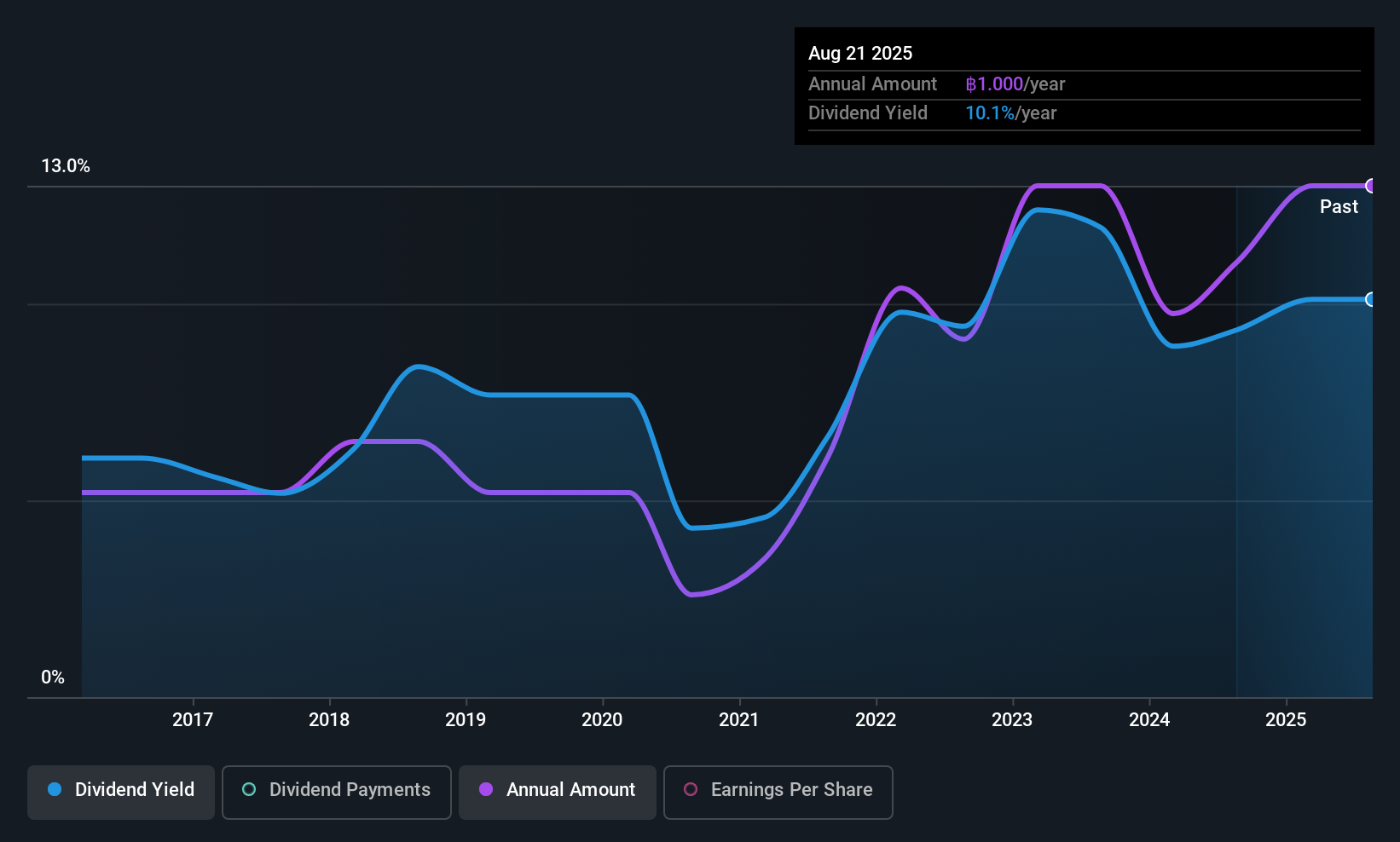Click the Past region label
This screenshot has height=842, width=1400.
coord(1339,206)
